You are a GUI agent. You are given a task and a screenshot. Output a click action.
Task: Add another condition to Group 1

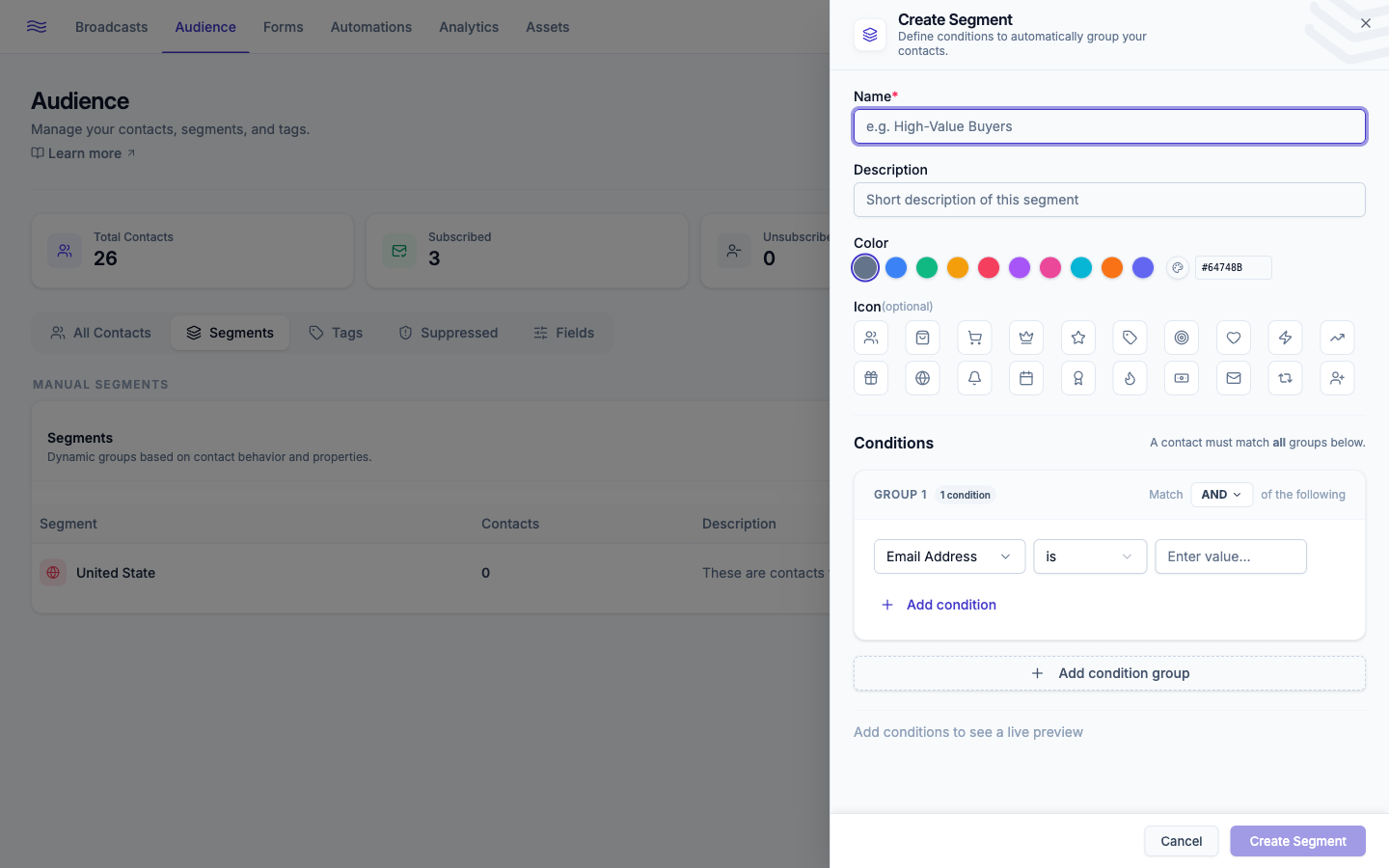pyautogui.click(x=939, y=605)
